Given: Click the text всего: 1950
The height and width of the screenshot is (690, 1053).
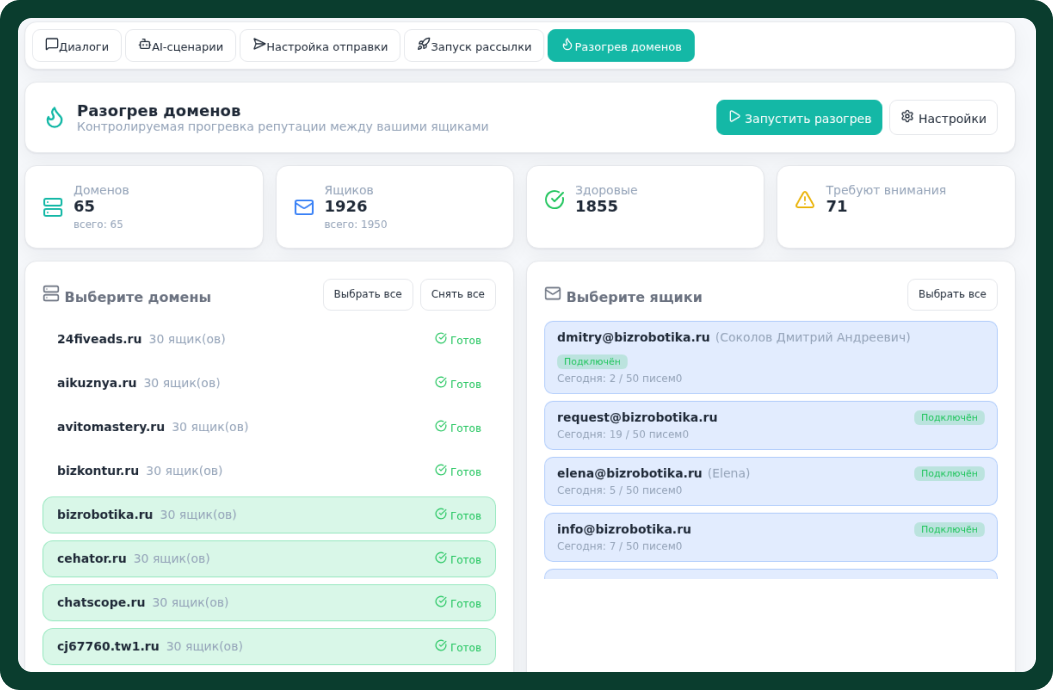Looking at the screenshot, I should click(x=355, y=224).
